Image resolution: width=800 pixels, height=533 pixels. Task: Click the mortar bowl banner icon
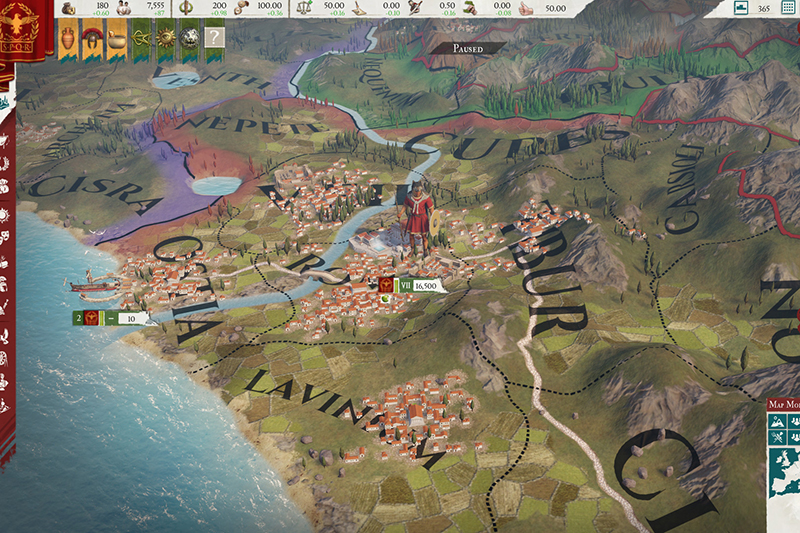point(117,39)
